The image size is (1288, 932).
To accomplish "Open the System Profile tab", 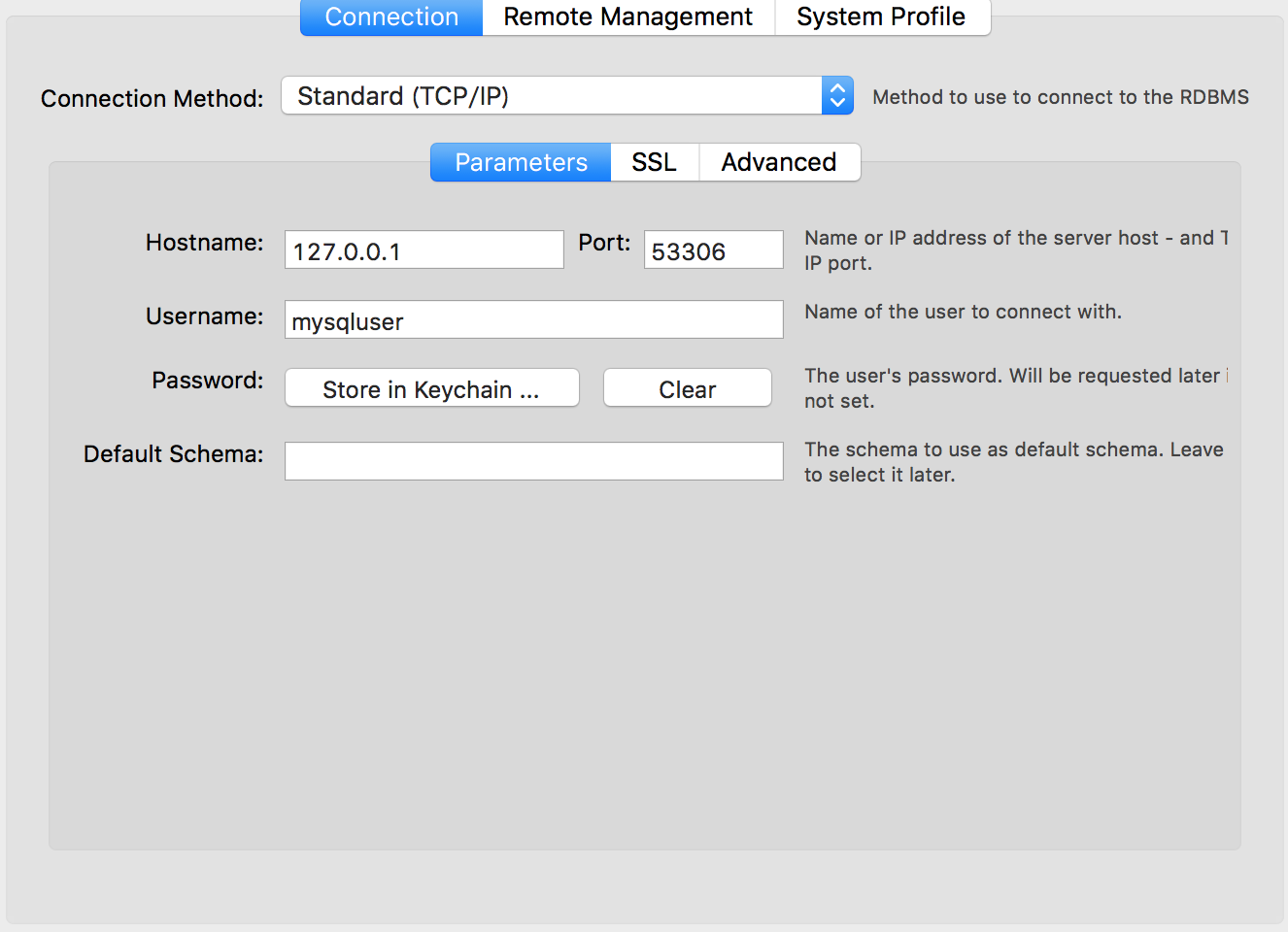I will coord(880,17).
